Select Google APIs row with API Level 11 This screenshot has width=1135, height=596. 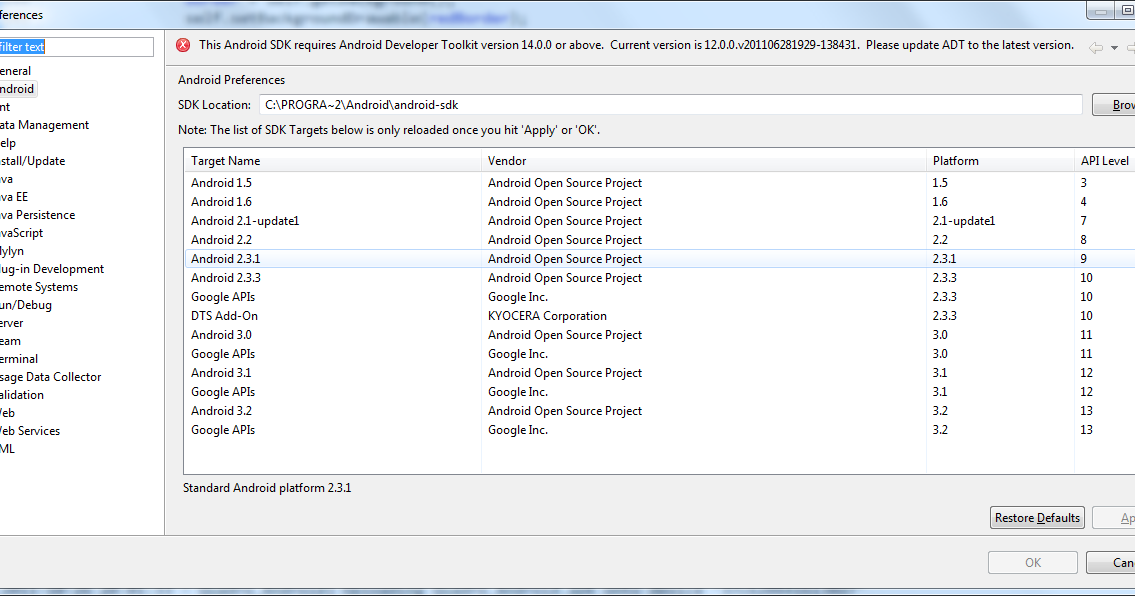coord(659,354)
